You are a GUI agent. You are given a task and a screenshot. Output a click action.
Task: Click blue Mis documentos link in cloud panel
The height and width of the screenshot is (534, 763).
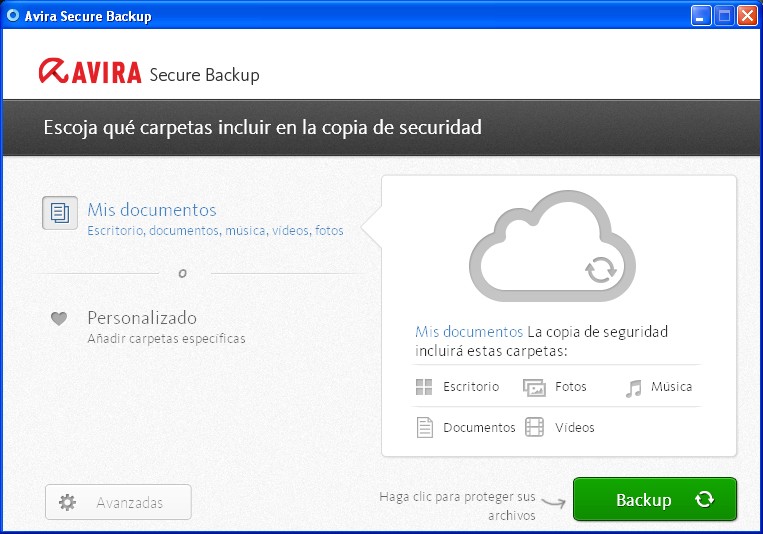point(469,331)
